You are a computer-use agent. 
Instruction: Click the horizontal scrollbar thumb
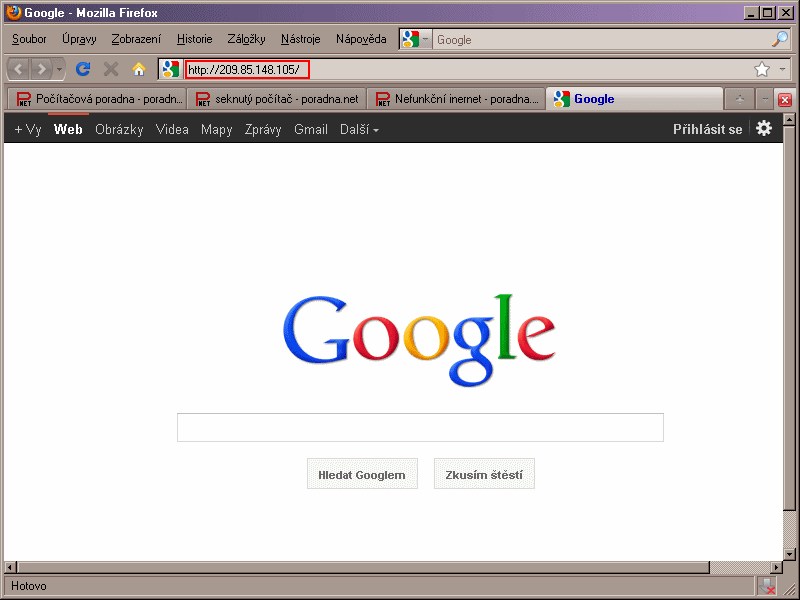click(x=363, y=567)
